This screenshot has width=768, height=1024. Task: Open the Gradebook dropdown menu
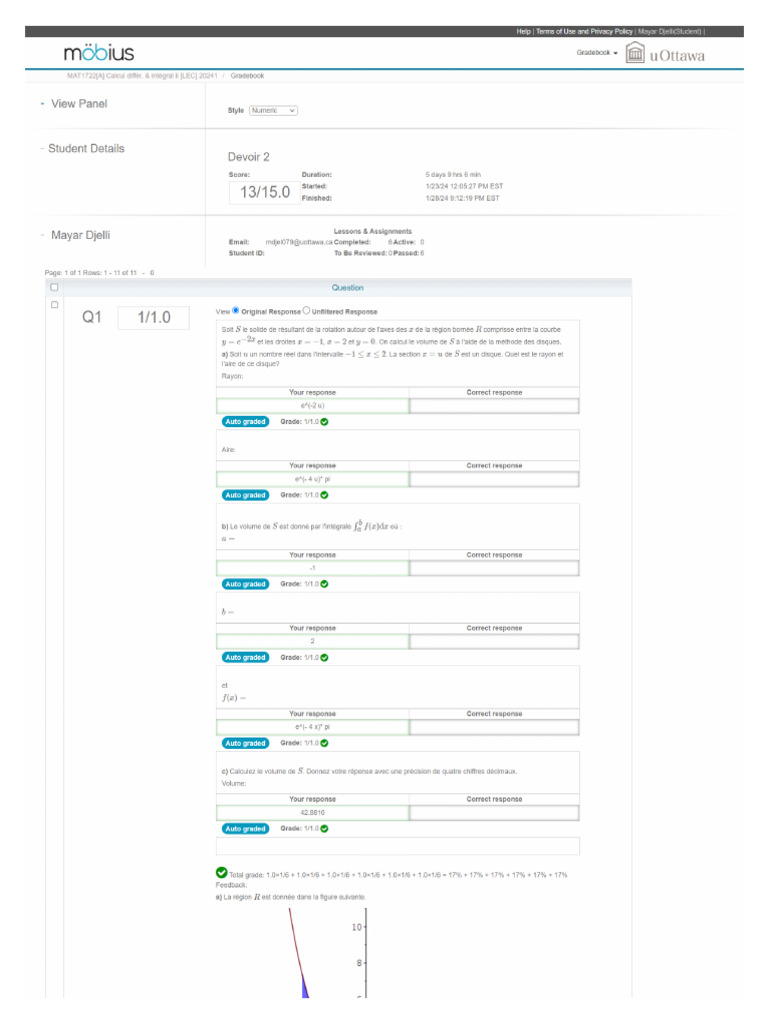tap(597, 53)
